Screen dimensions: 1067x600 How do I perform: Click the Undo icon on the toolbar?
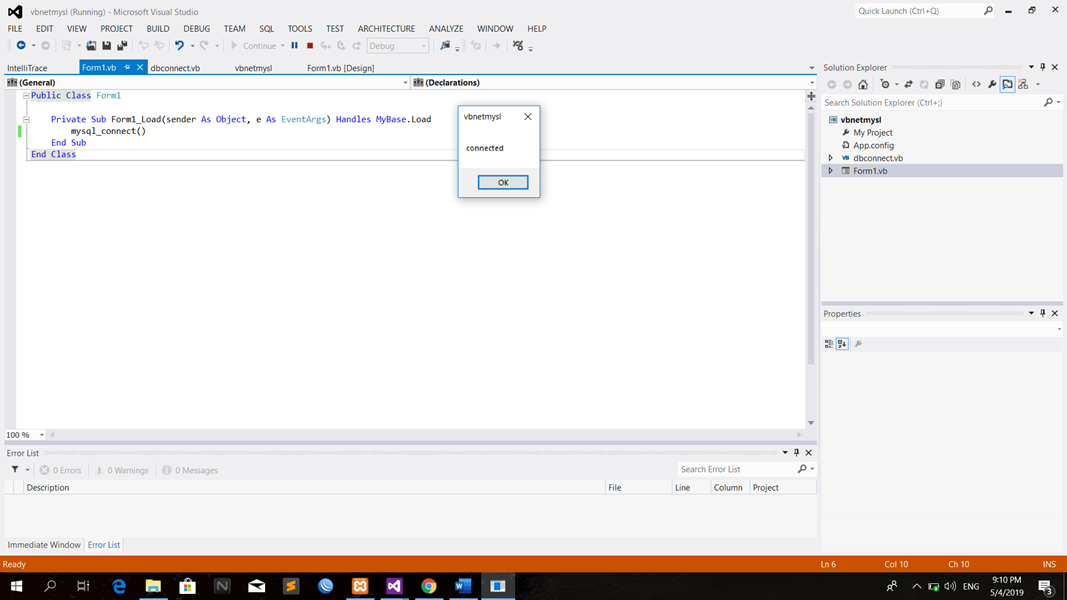pos(178,46)
